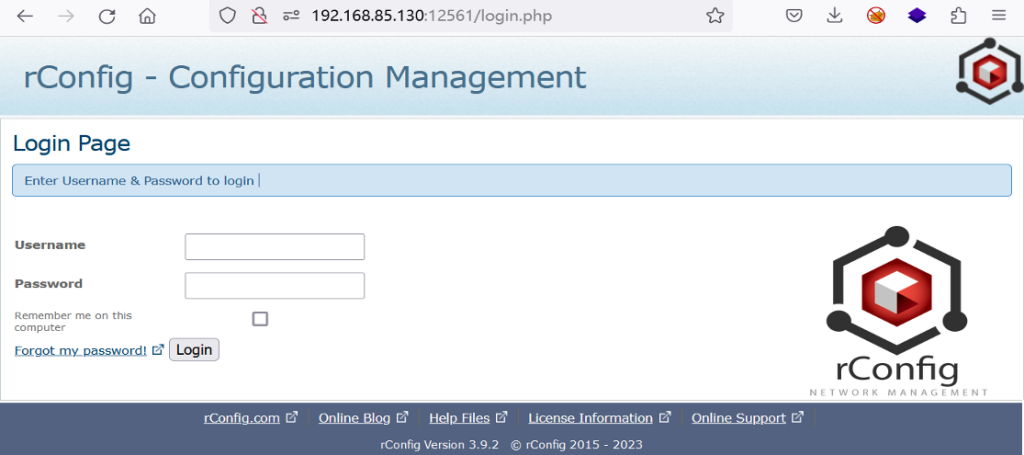Click the red blocked-fox extension icon
Screen dimensions: 1024x455
[876, 16]
